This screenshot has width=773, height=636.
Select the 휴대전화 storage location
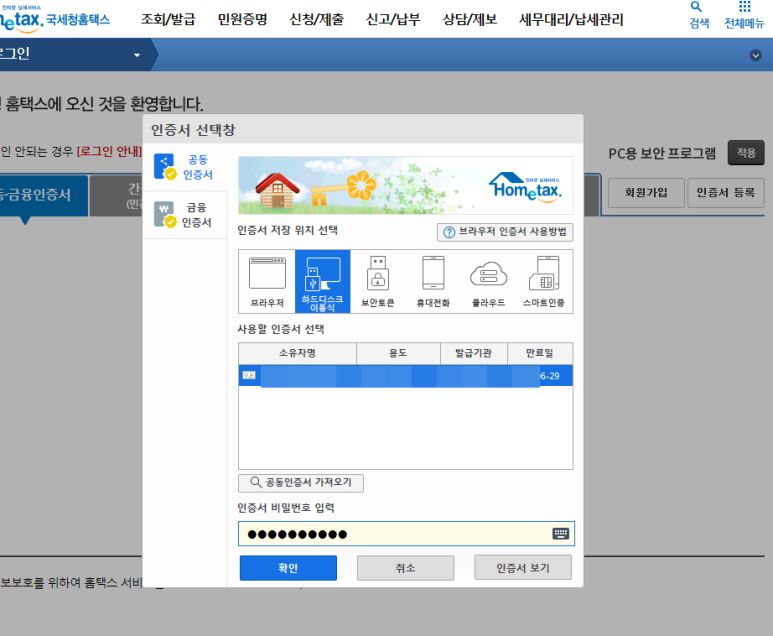click(433, 282)
